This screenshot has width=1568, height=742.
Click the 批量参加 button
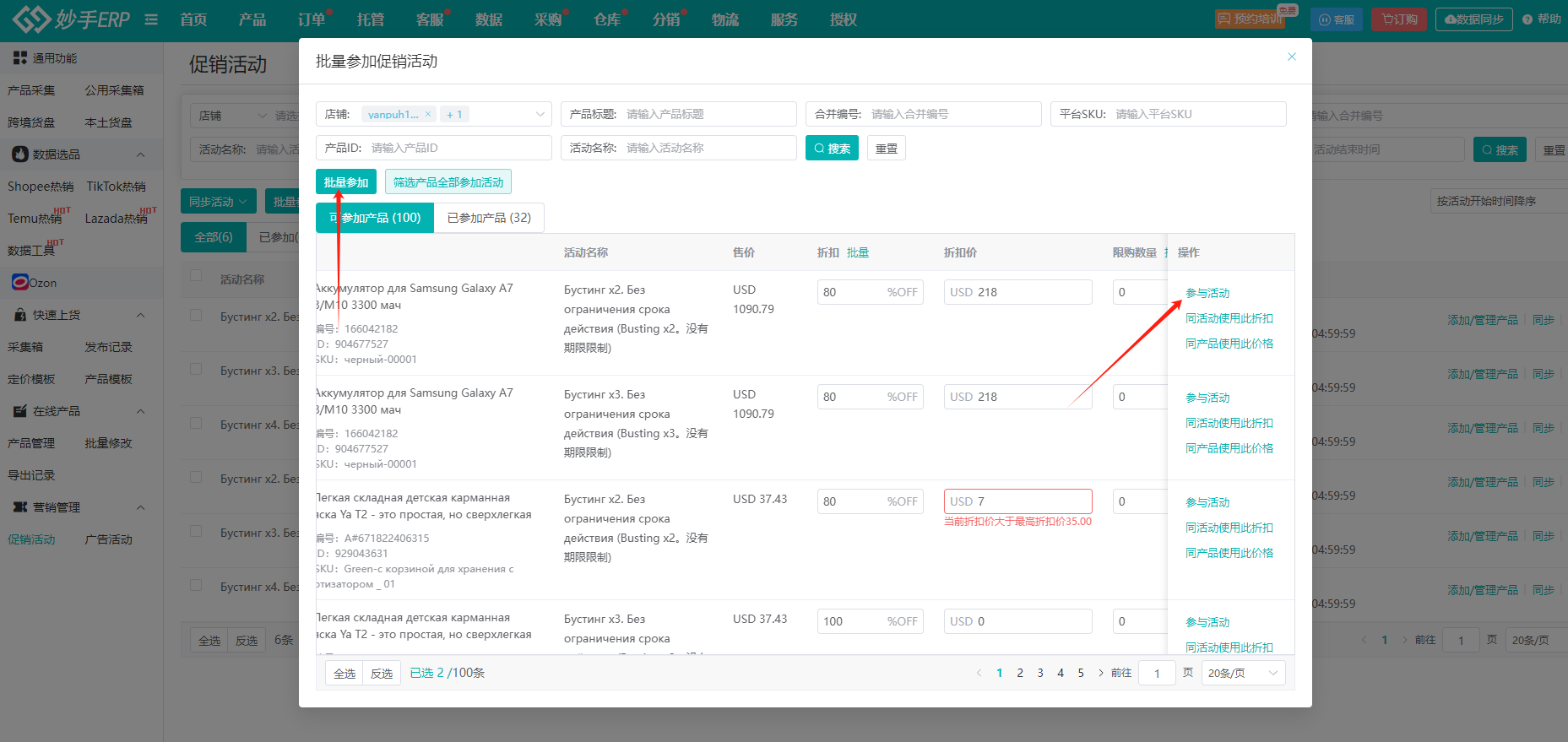pyautogui.click(x=346, y=181)
